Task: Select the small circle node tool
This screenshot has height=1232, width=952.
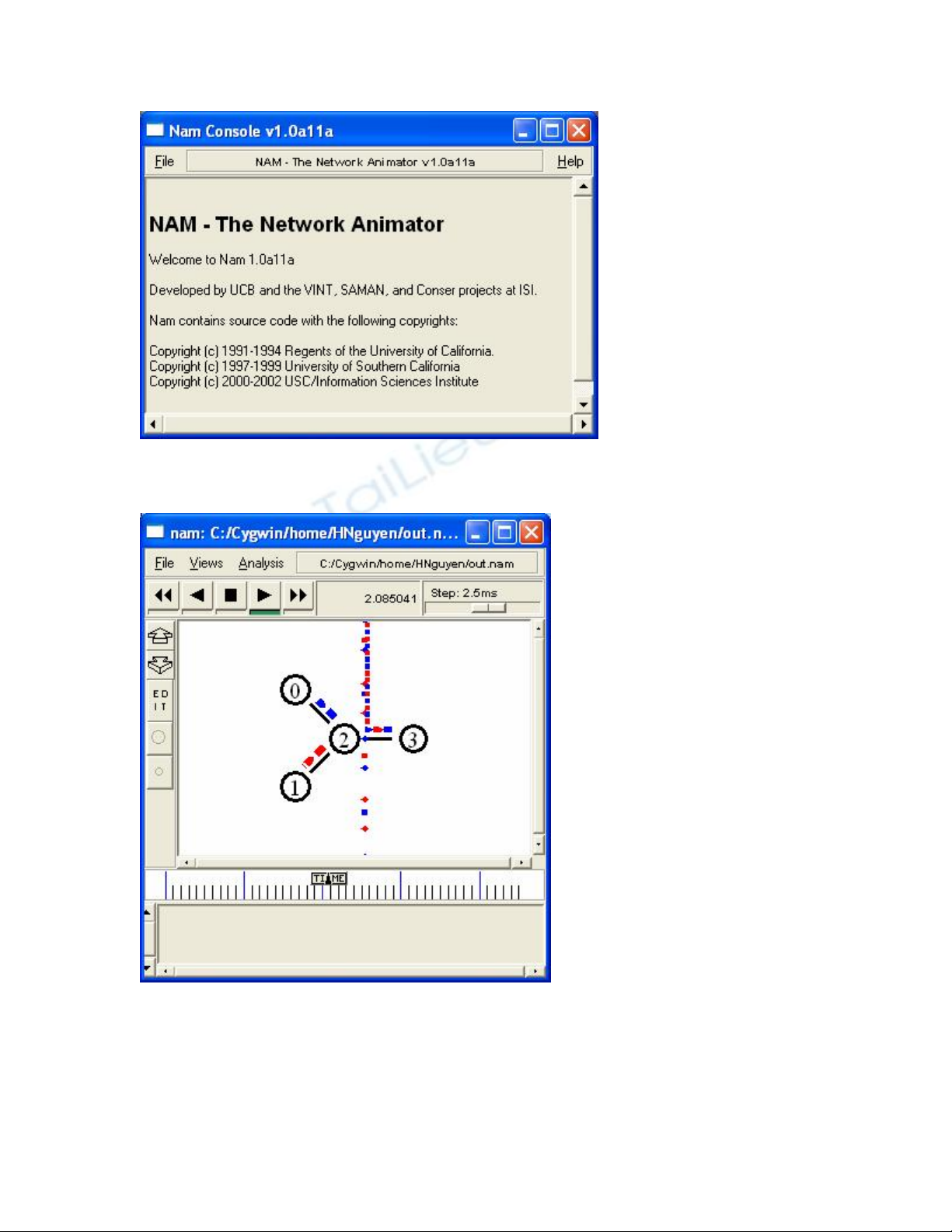Action: [159, 772]
